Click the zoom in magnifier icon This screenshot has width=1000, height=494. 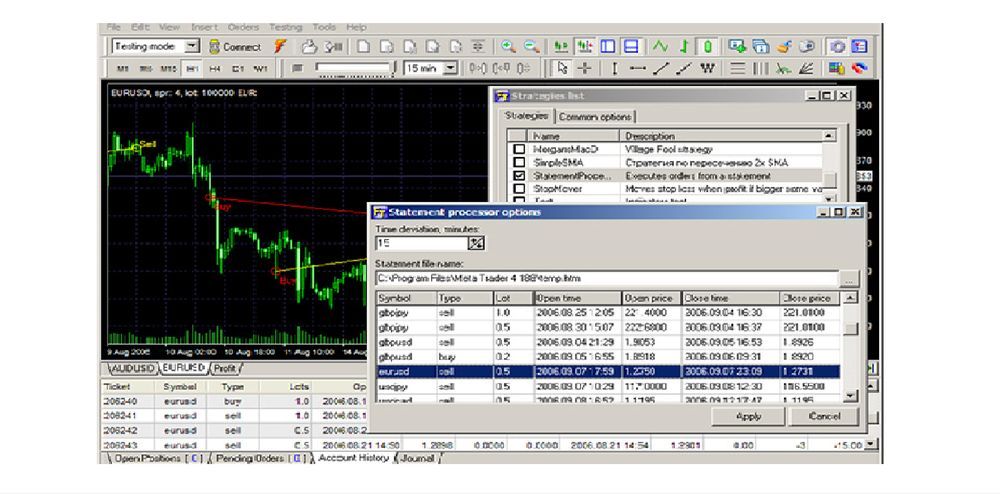(508, 47)
